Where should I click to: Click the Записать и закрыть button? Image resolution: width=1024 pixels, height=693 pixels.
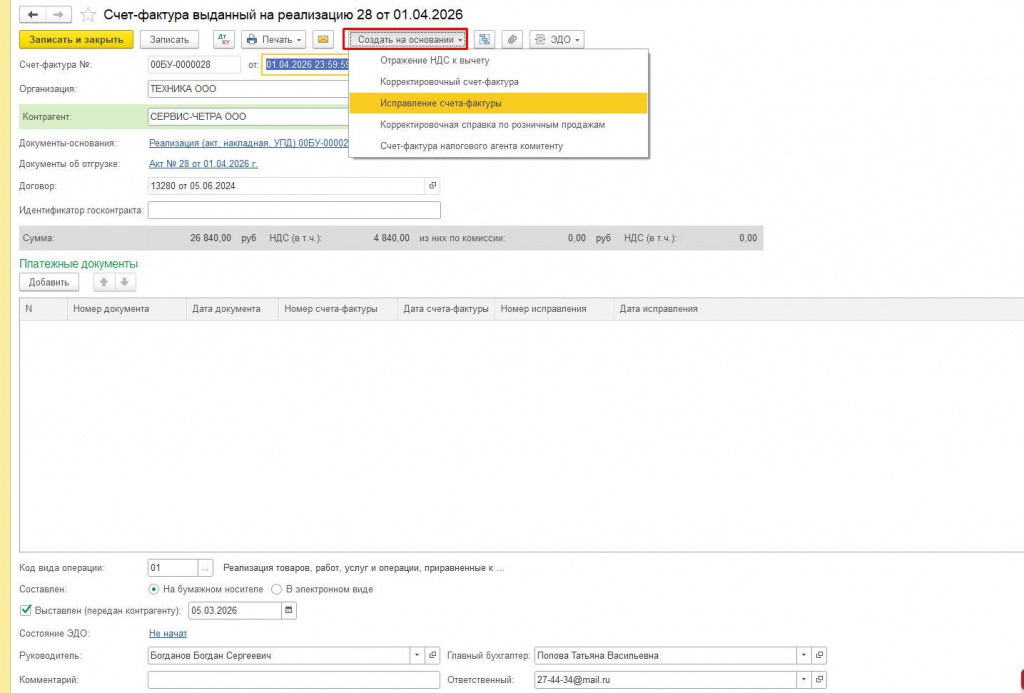[x=76, y=40]
